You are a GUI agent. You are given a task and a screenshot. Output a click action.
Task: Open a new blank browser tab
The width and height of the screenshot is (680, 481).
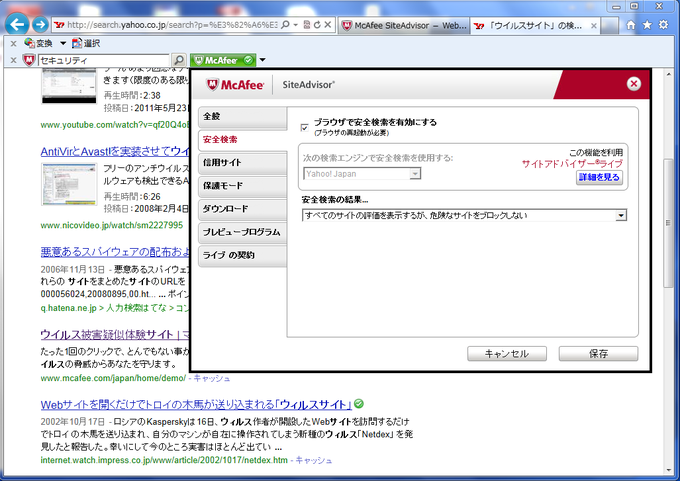coord(610,26)
